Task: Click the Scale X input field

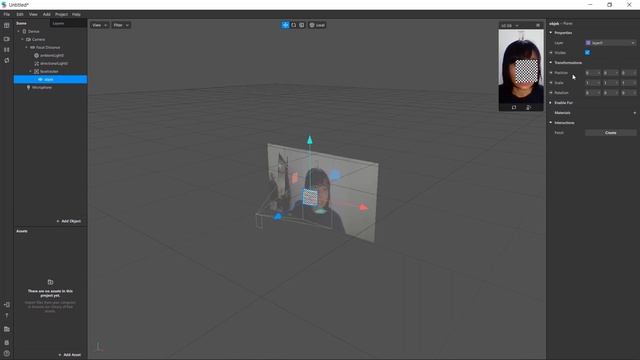Action: click(x=593, y=83)
